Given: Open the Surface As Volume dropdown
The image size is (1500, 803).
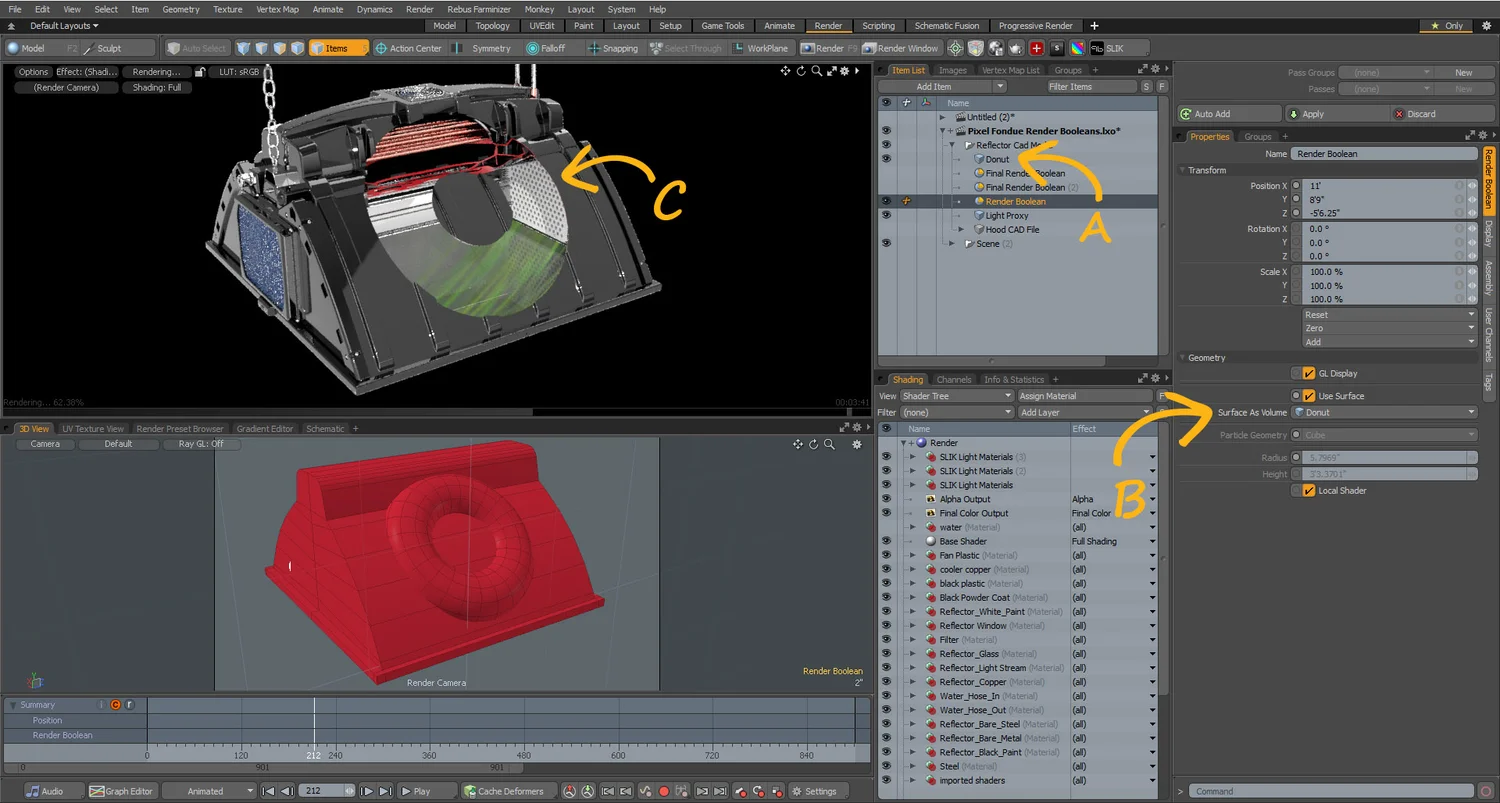Looking at the screenshot, I should point(1383,412).
